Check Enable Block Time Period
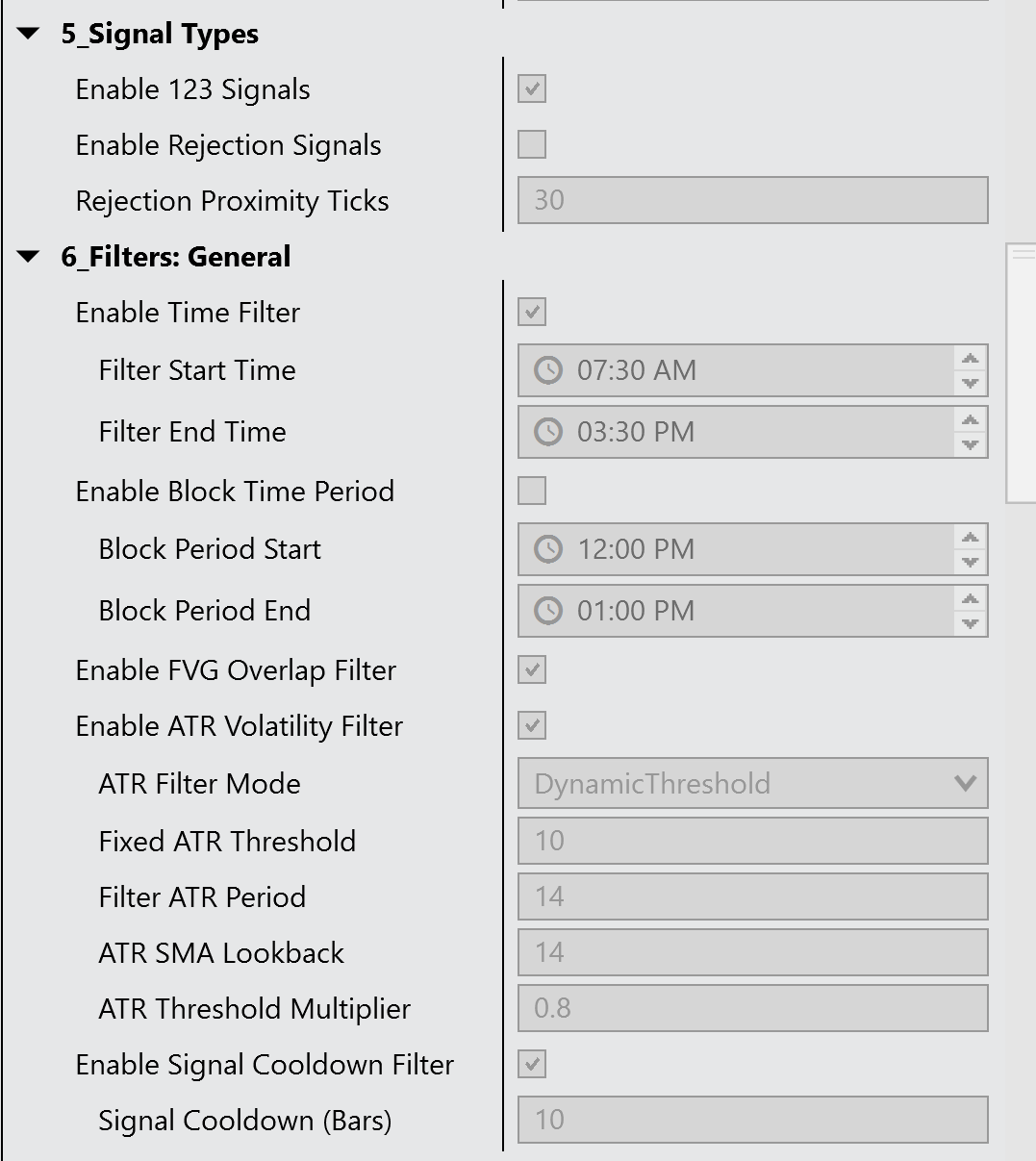This screenshot has width=1036, height=1161. point(532,492)
